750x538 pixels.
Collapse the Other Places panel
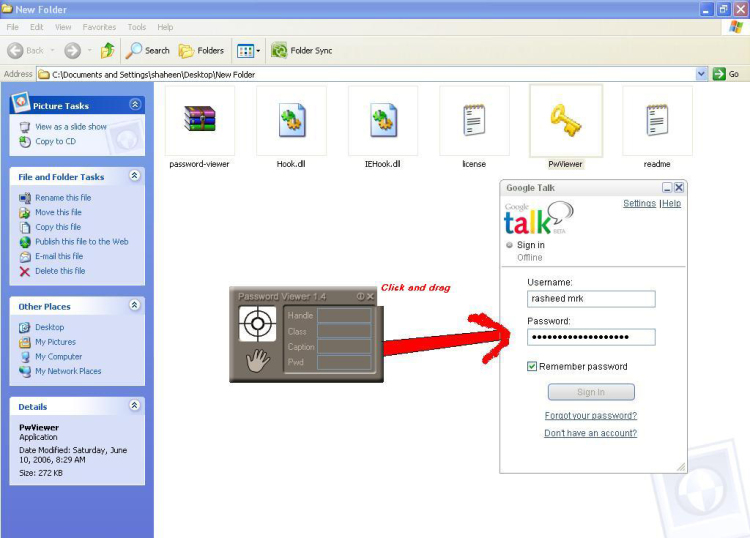click(135, 305)
